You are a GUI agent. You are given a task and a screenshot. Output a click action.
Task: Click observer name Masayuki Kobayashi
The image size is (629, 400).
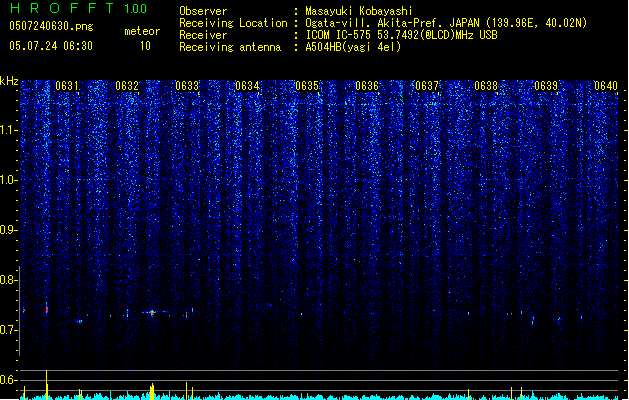click(359, 11)
